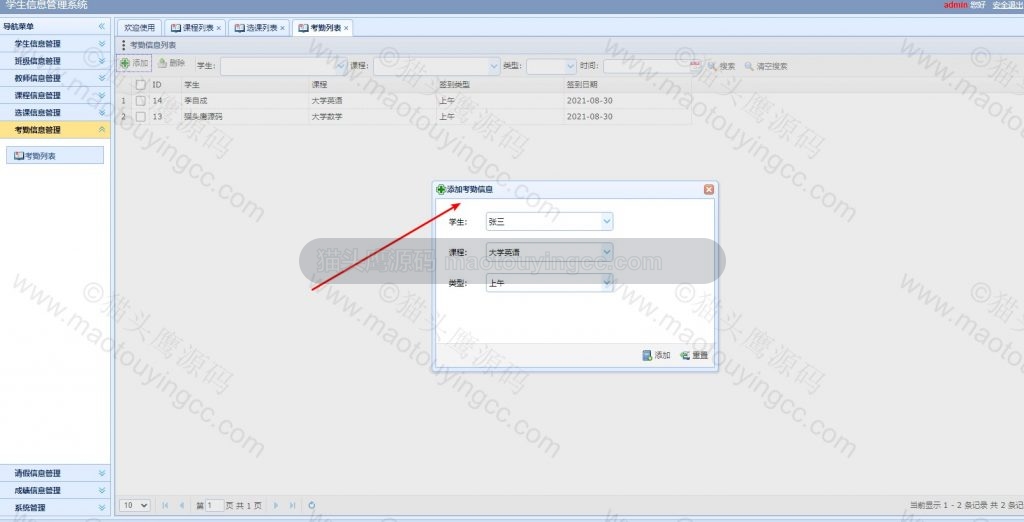The width and height of the screenshot is (1024, 522).
Task: Collapse 考勤信息管理 menu section
Action: (55, 129)
